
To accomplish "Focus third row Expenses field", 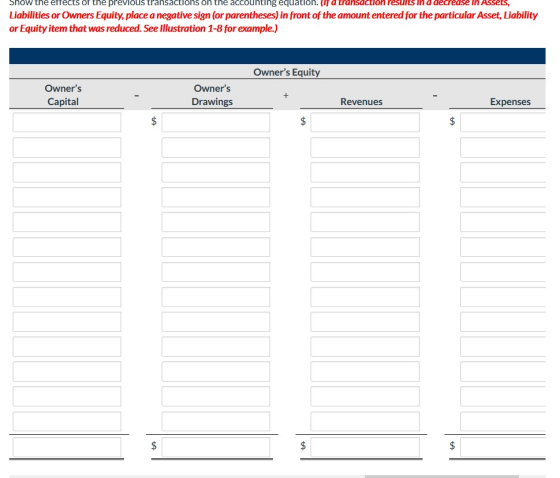I will click(503, 172).
